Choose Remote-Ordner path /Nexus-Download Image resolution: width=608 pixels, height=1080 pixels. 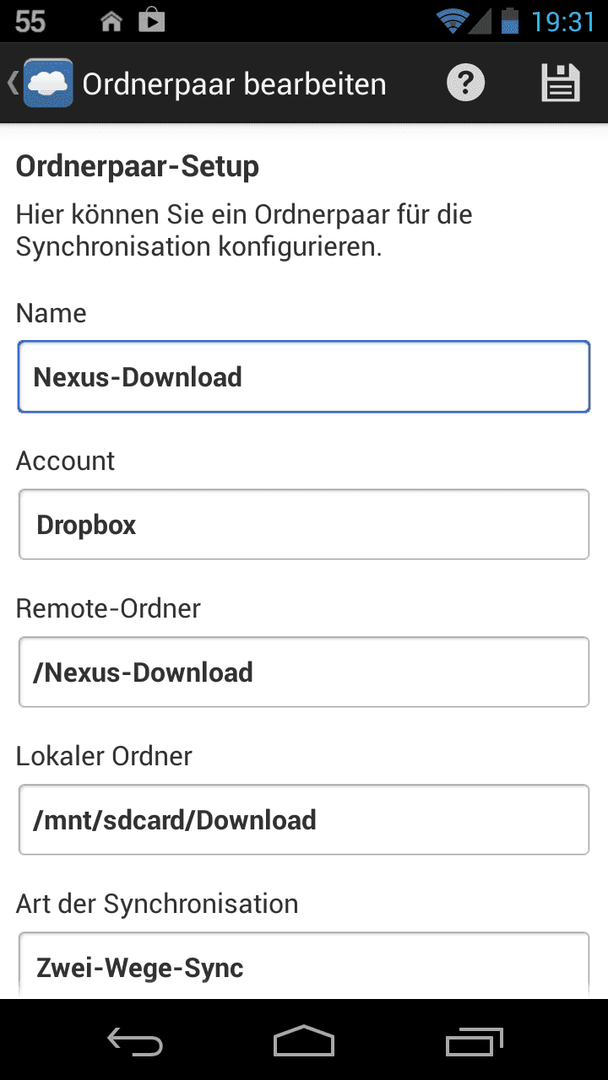pos(304,672)
